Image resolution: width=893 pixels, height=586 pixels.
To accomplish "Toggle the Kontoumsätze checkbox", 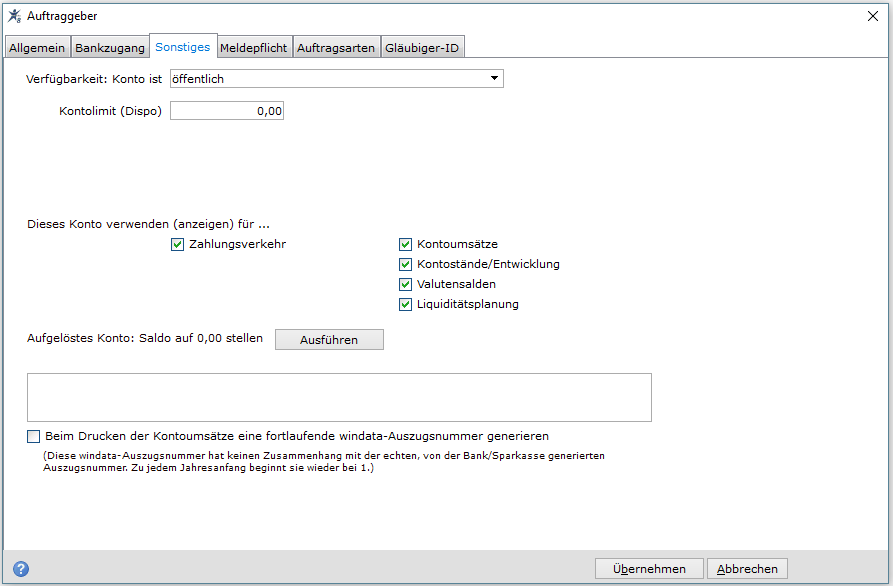I will 405,244.
